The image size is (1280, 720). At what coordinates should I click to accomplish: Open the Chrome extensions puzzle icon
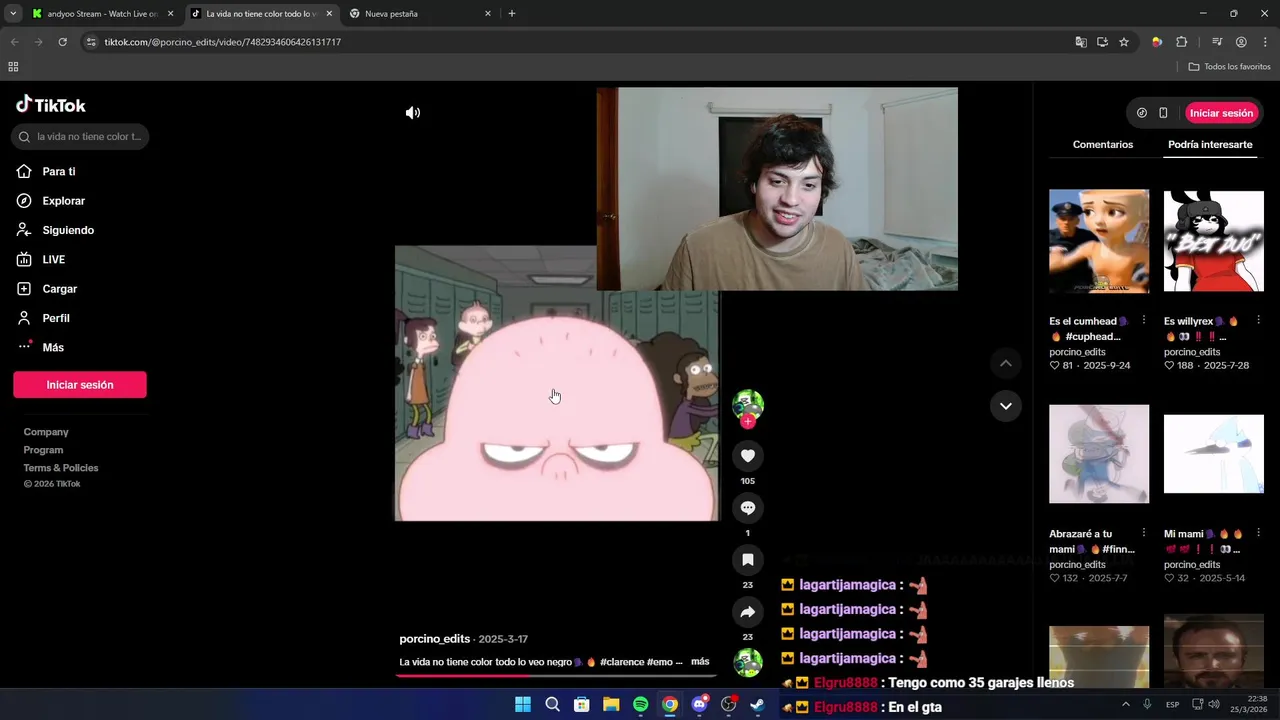click(1182, 42)
